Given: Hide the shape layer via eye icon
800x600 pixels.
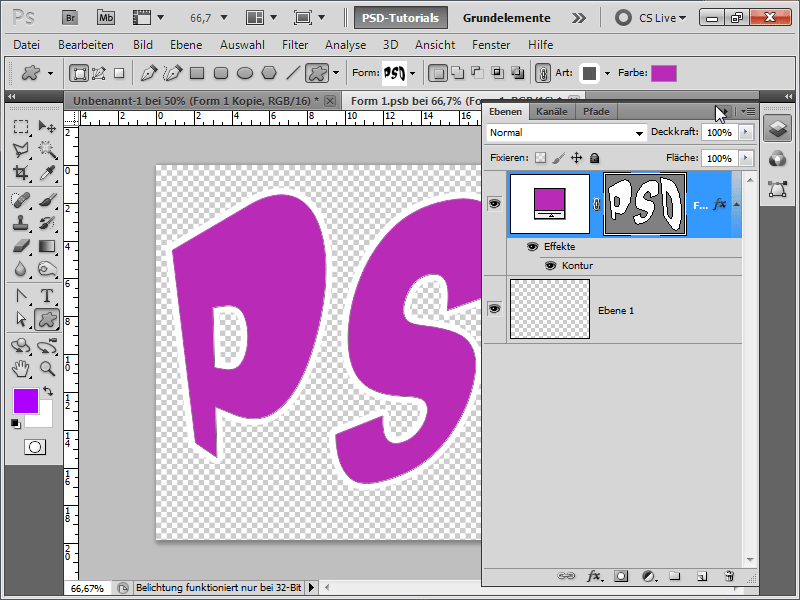Looking at the screenshot, I should click(494, 204).
